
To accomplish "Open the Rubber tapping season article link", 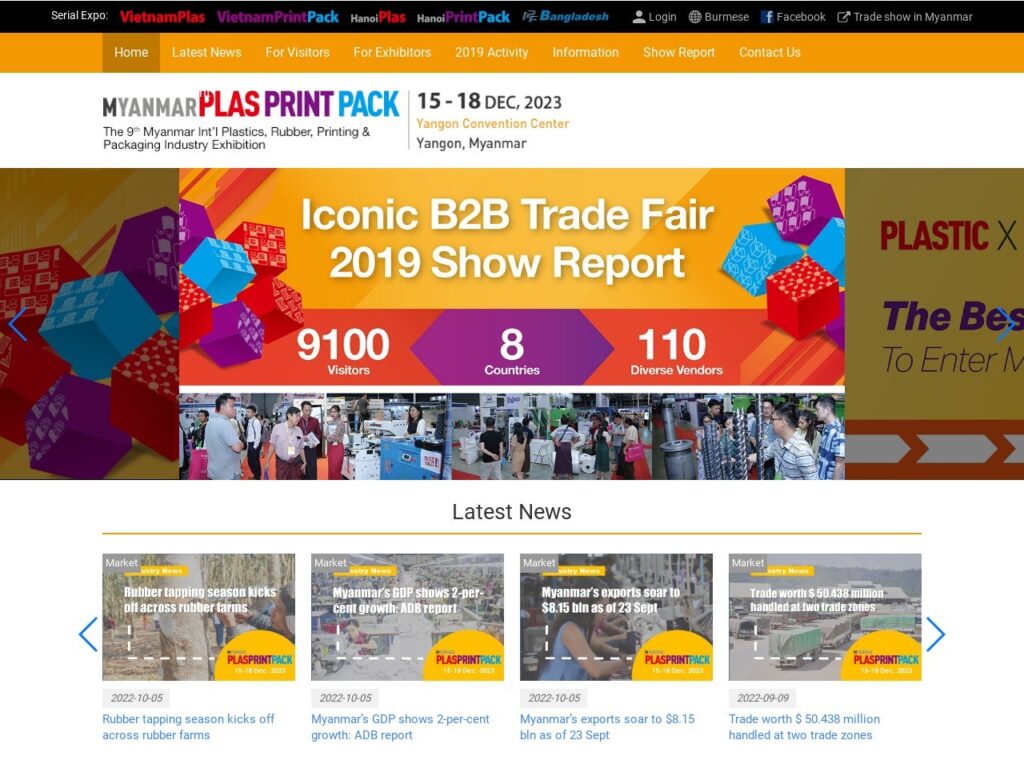I will tap(188, 727).
